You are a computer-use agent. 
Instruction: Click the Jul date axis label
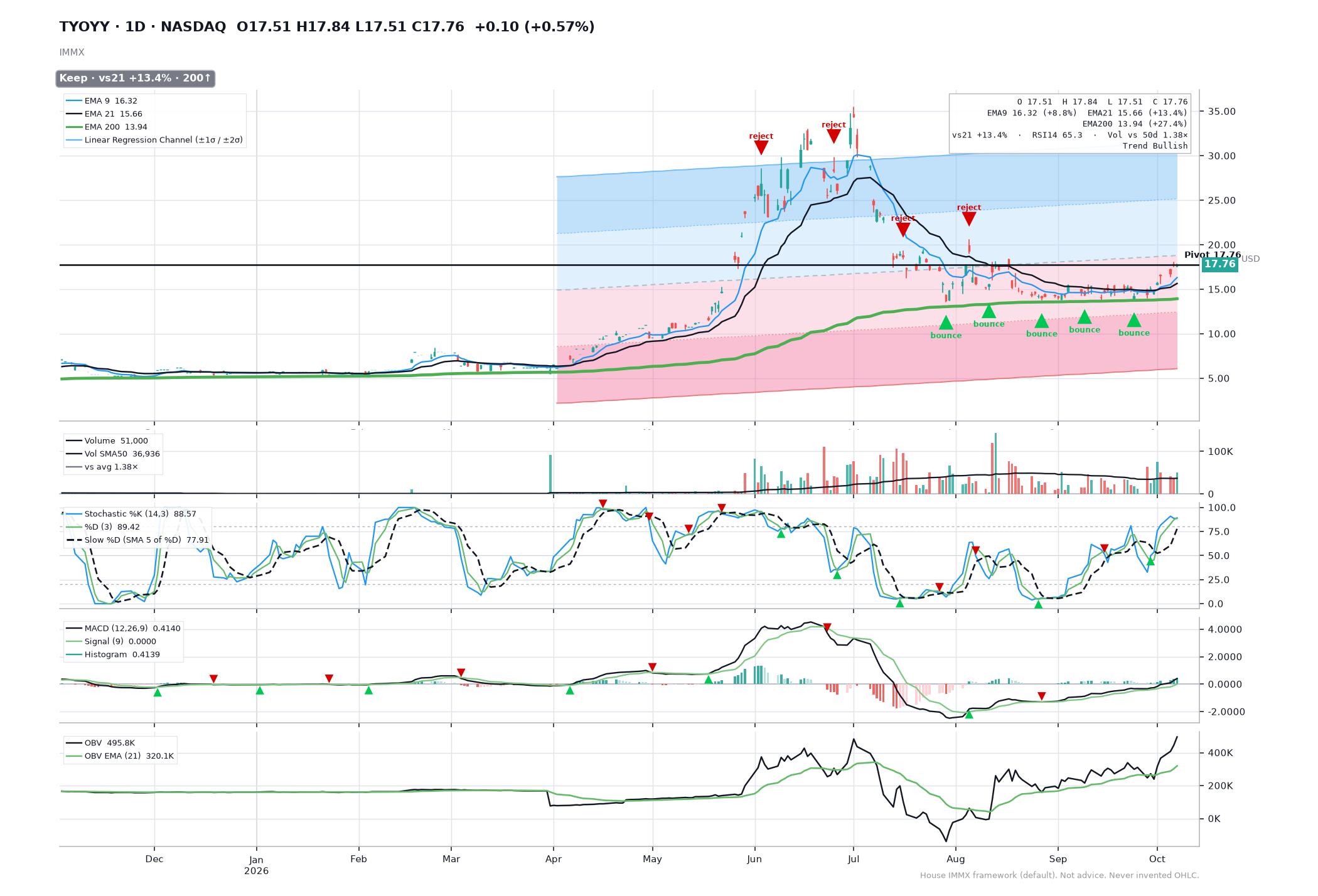coord(853,860)
